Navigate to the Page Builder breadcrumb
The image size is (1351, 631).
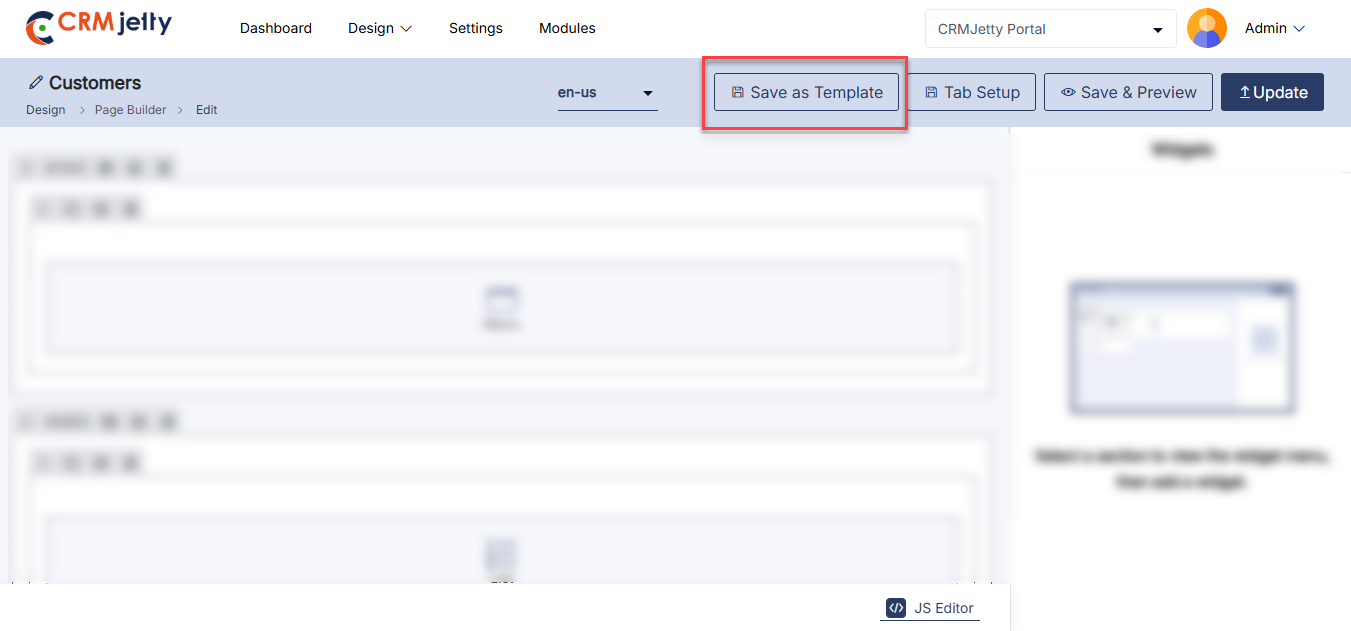130,110
